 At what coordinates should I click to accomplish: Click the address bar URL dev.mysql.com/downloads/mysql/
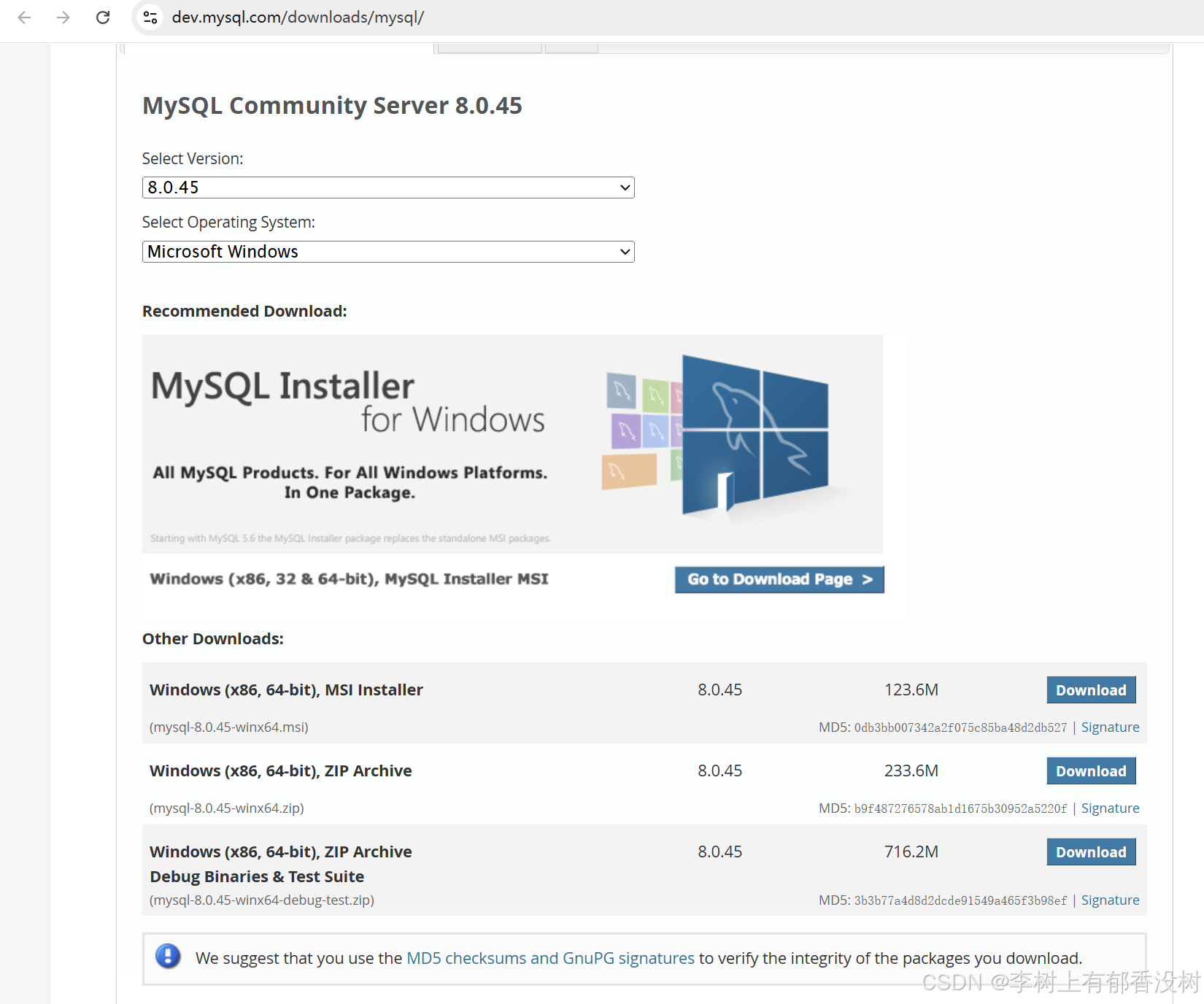tap(298, 18)
